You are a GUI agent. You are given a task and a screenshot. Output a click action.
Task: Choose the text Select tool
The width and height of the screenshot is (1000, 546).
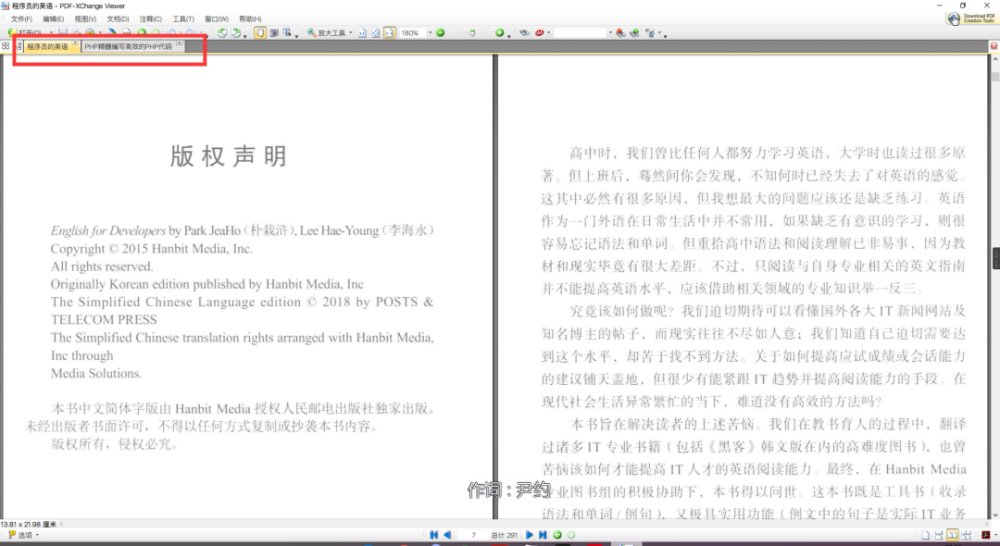(288, 33)
